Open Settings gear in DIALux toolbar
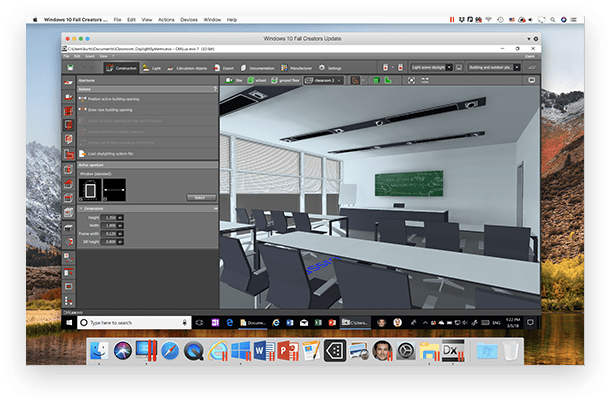 330,68
